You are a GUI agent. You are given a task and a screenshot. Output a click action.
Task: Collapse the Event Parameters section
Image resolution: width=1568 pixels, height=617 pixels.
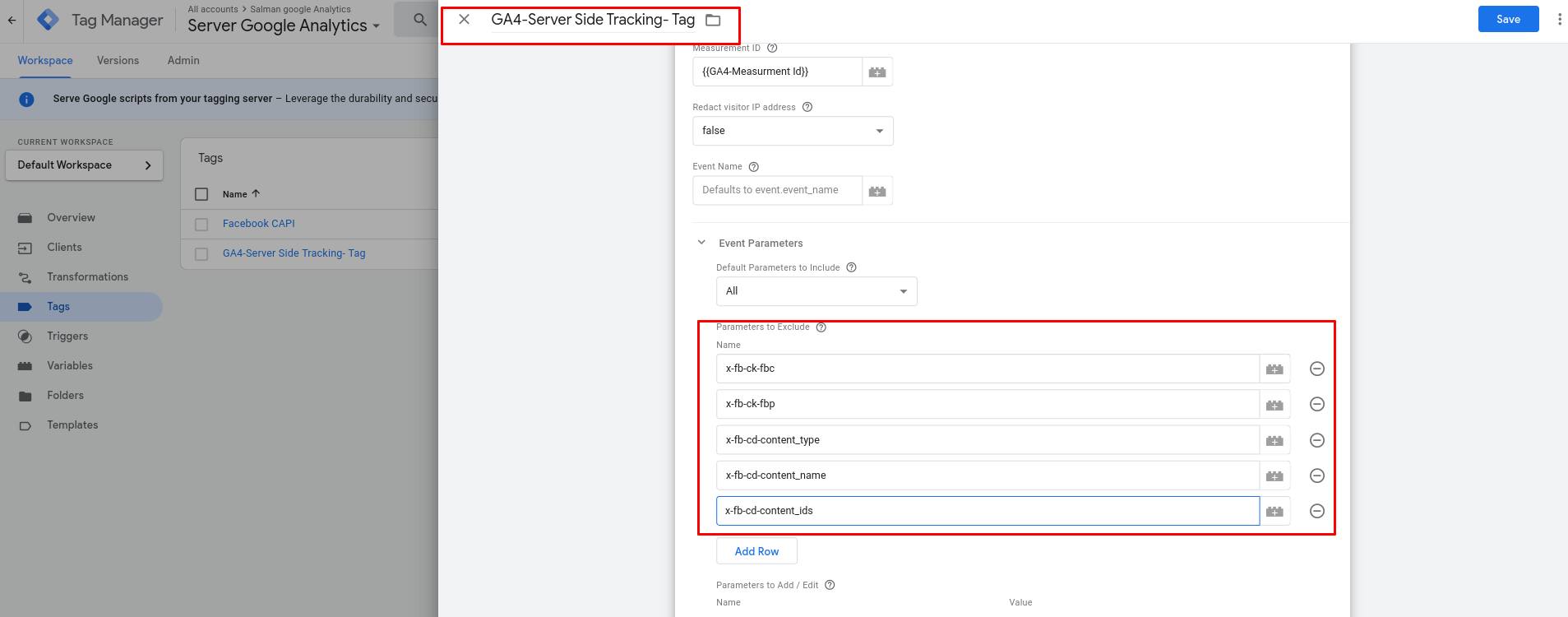(x=701, y=243)
